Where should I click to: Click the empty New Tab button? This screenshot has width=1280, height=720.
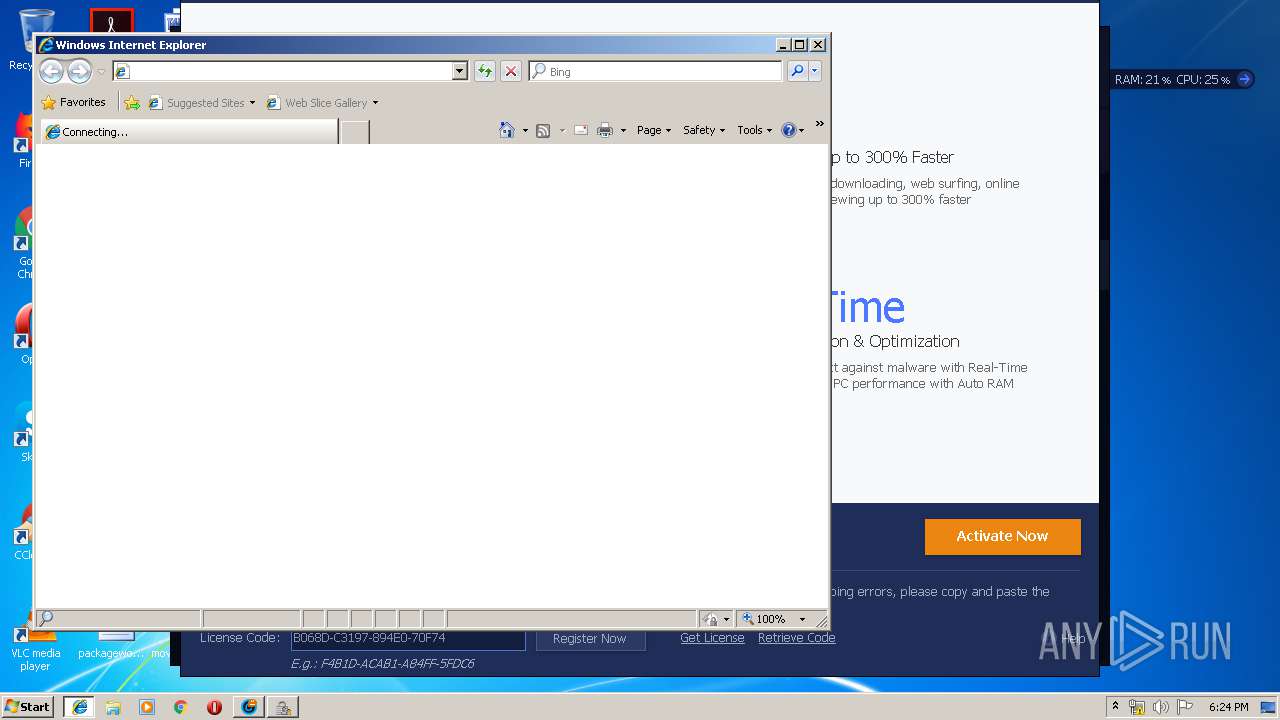(354, 132)
